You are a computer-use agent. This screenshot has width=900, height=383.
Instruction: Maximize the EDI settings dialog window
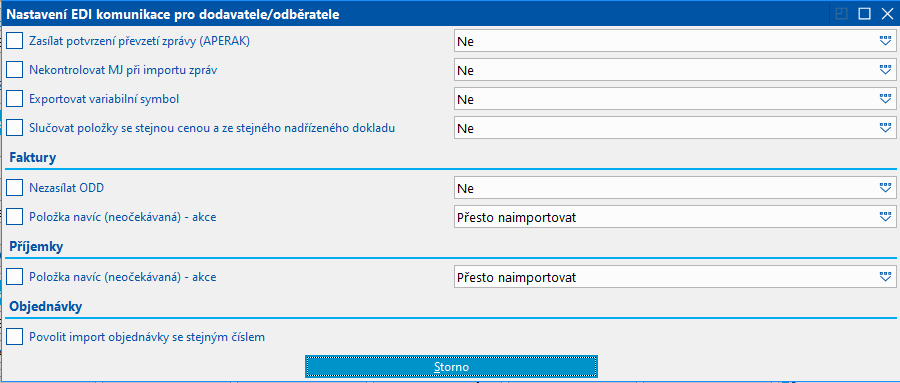[x=864, y=14]
